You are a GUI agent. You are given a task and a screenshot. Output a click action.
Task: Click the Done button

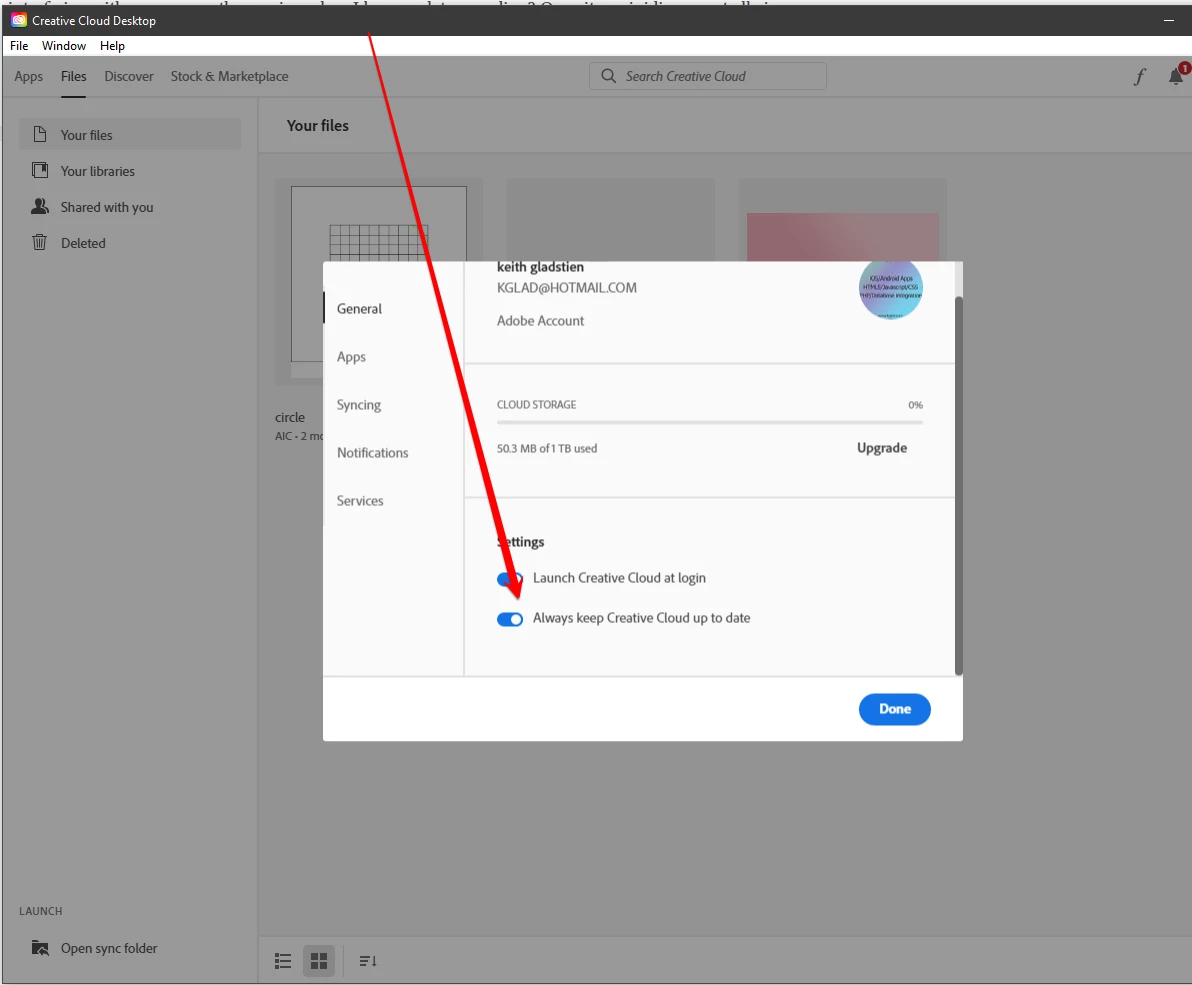pos(895,709)
